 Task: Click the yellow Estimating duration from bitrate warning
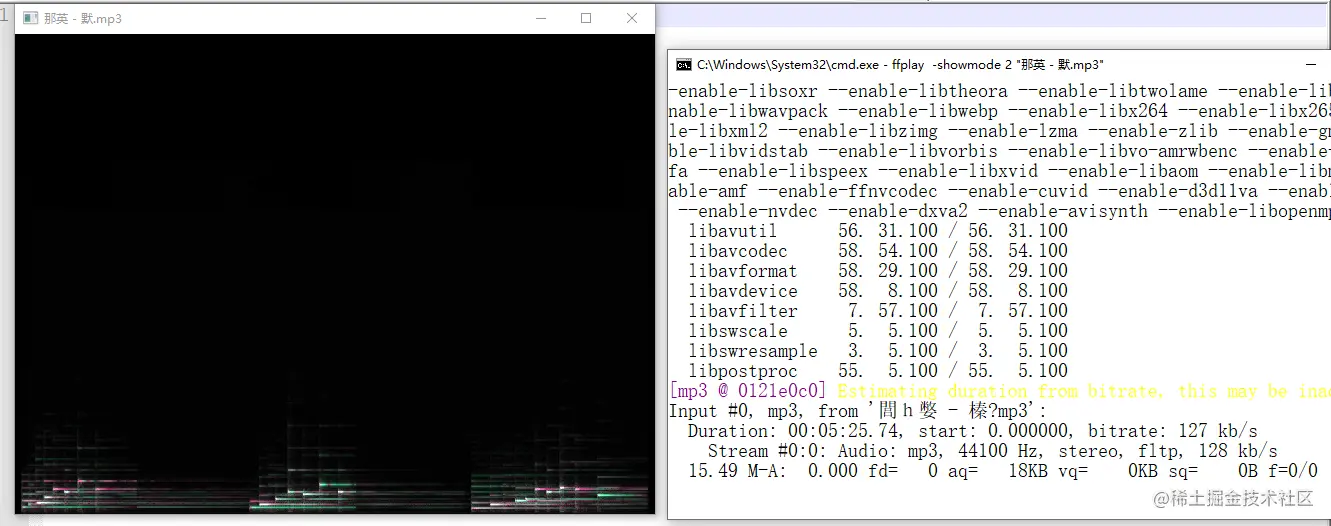click(1084, 391)
